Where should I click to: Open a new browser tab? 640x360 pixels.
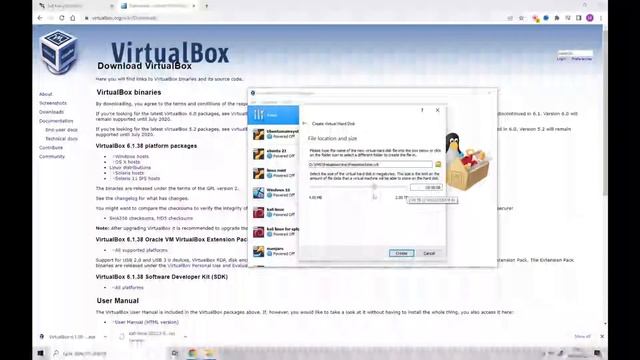(x=207, y=6)
